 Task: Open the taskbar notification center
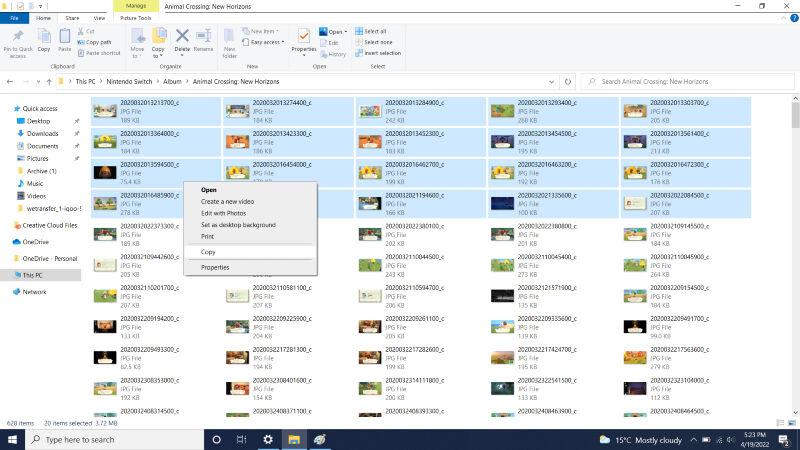(x=784, y=440)
